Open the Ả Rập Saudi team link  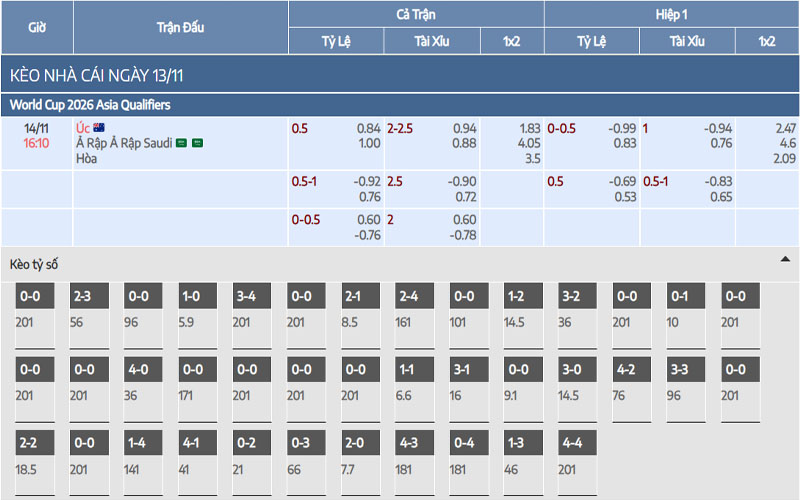(123, 143)
